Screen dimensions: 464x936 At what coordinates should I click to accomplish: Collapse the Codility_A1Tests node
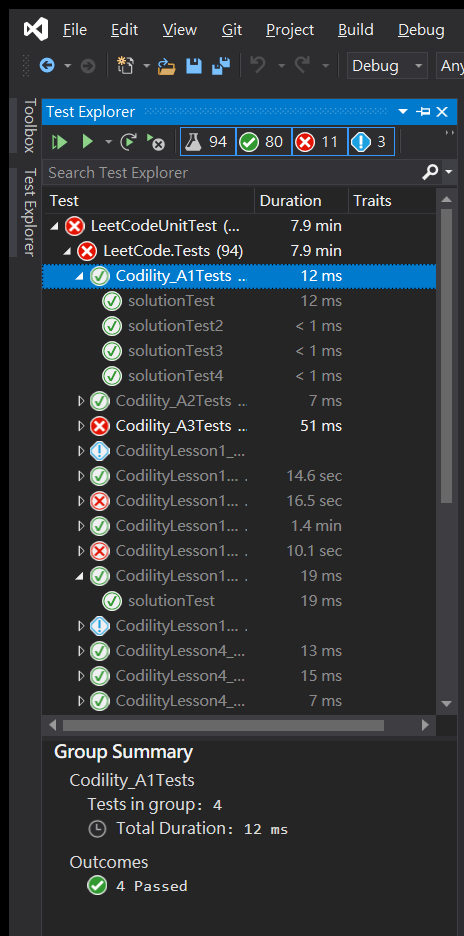pyautogui.click(x=79, y=276)
